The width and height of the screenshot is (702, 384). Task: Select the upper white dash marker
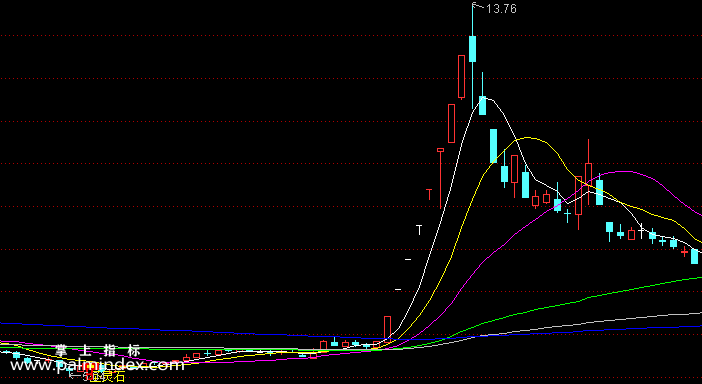click(x=408, y=260)
